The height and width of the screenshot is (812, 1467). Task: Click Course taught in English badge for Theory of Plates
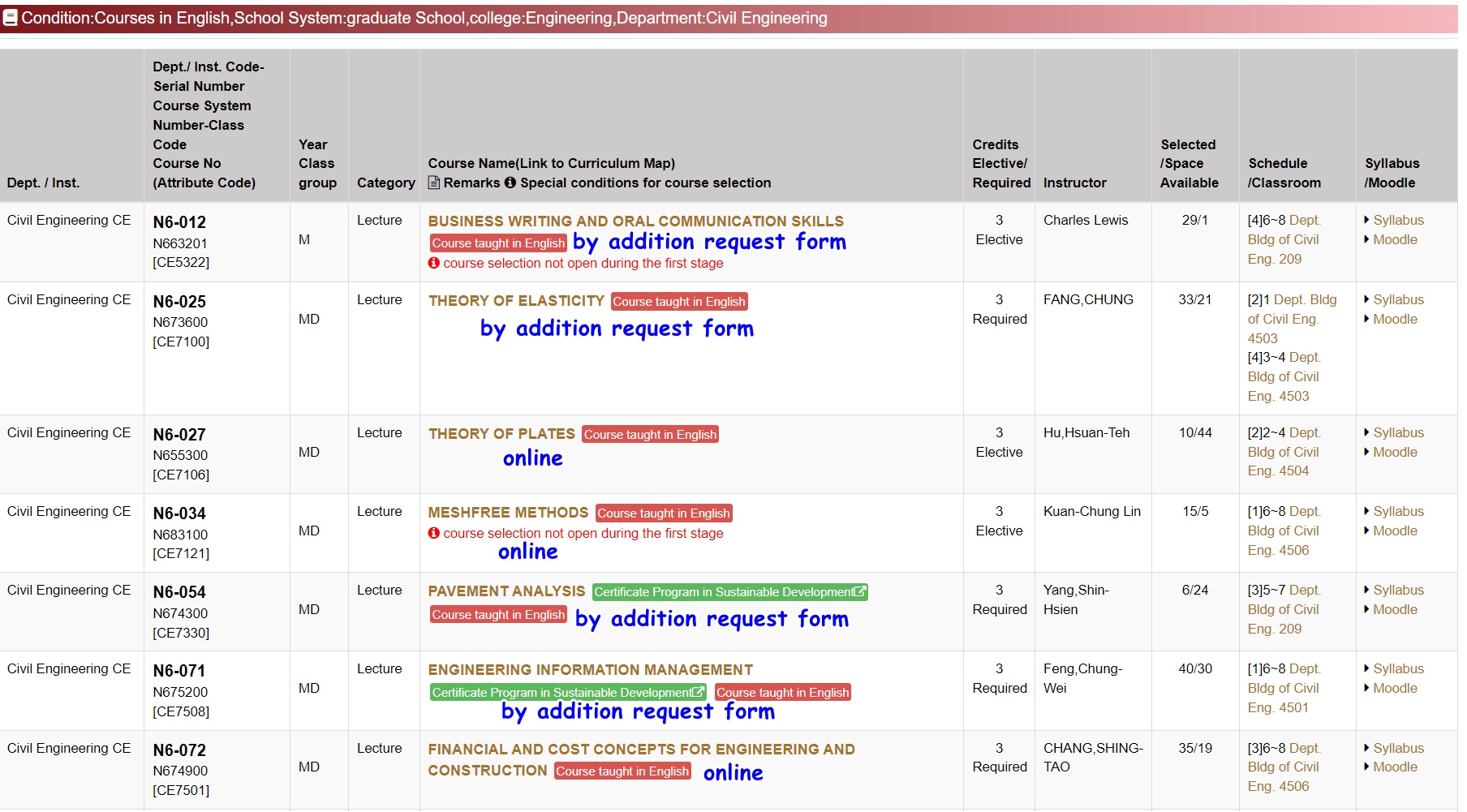650,434
